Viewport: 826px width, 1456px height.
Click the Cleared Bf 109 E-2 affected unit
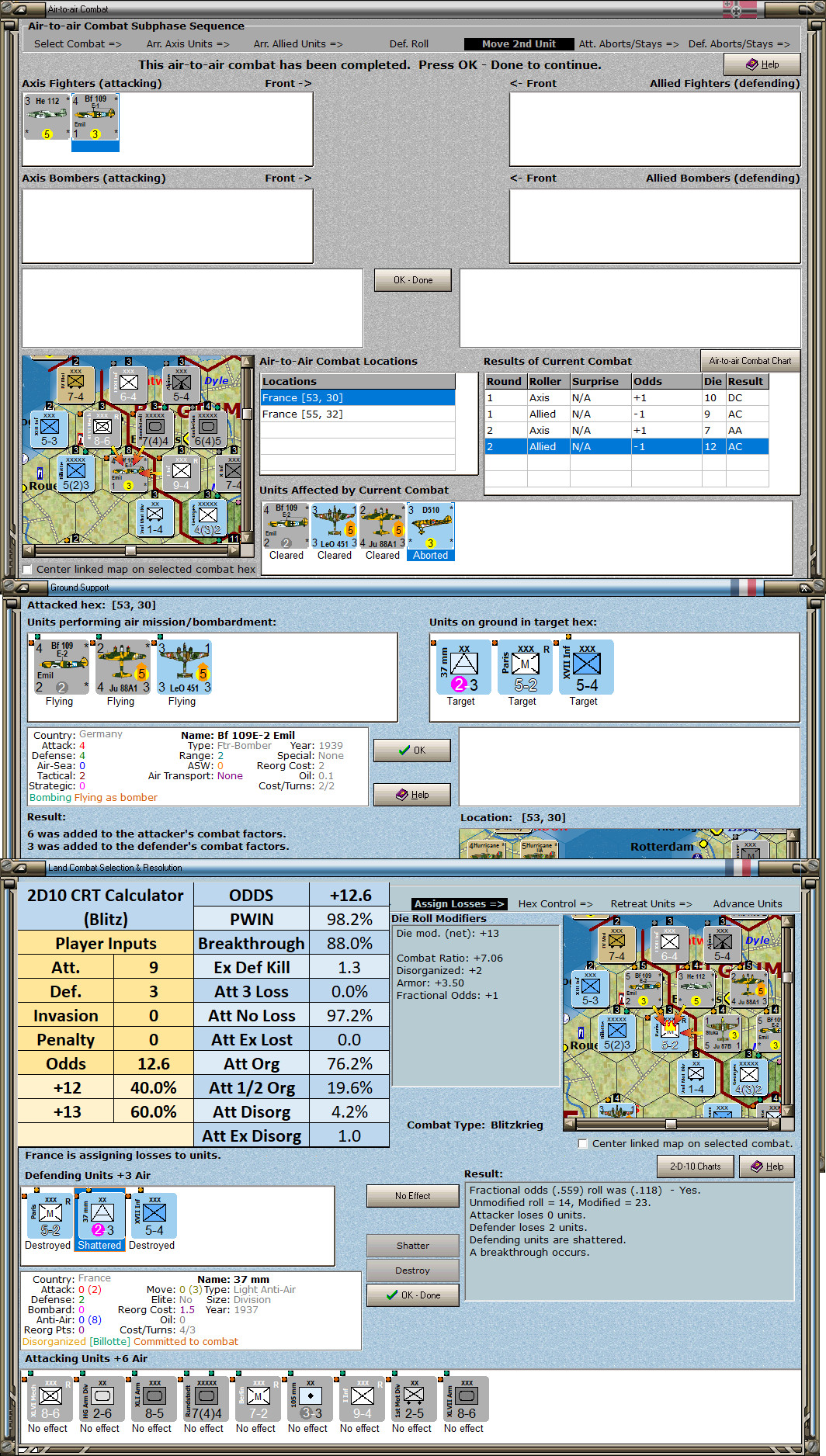coord(286,532)
